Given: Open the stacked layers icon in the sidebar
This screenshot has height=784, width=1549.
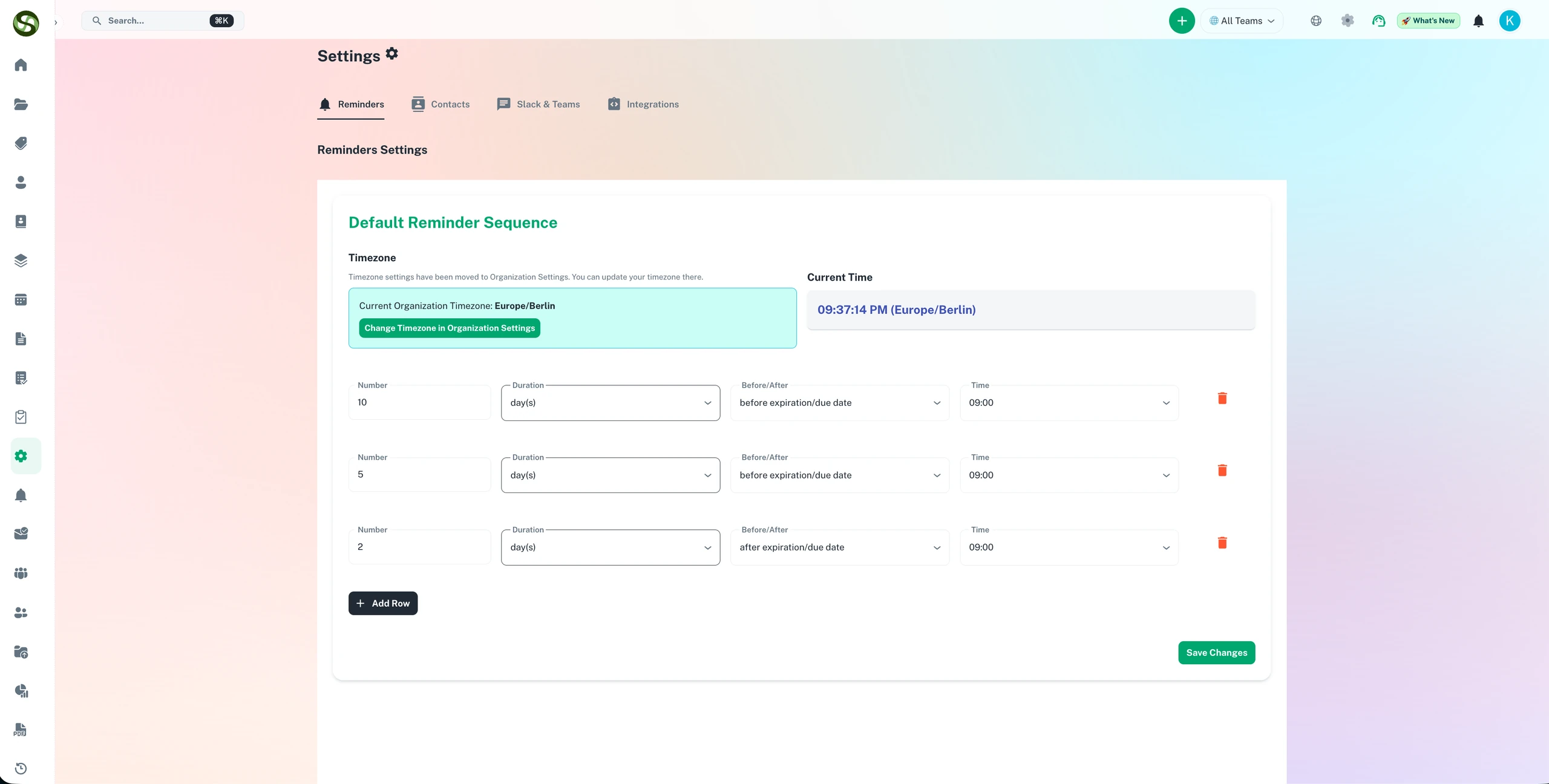Looking at the screenshot, I should (21, 261).
